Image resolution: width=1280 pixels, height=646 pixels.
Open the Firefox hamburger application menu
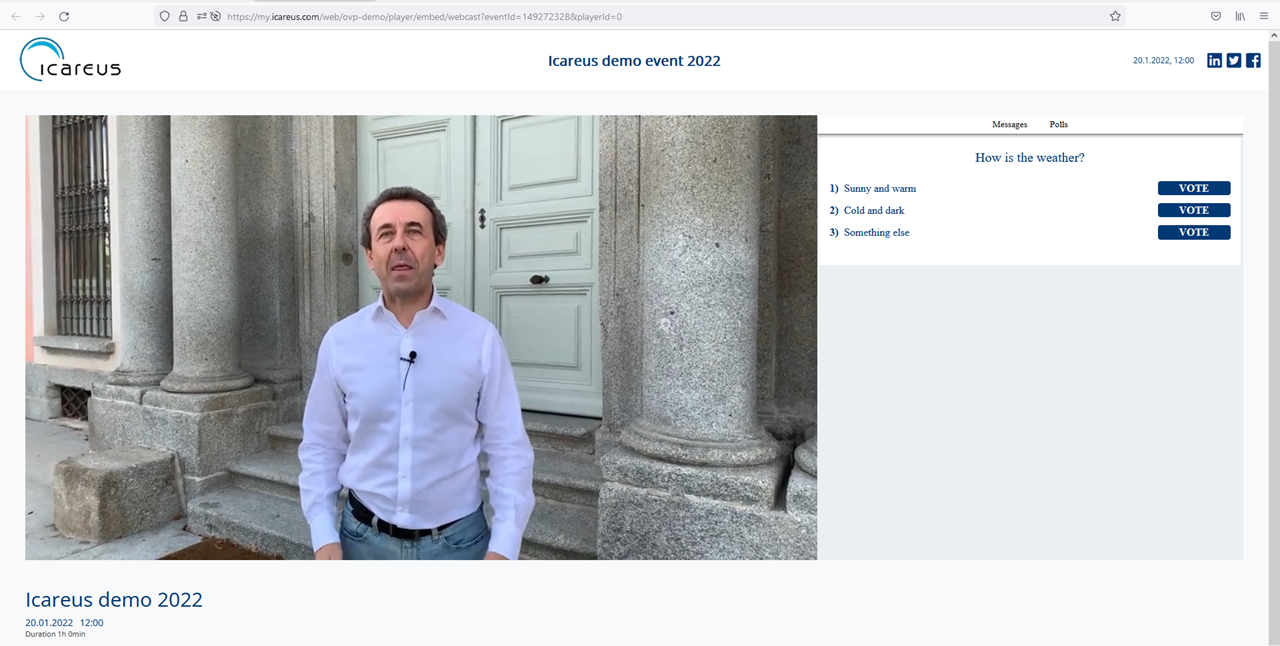(1264, 17)
